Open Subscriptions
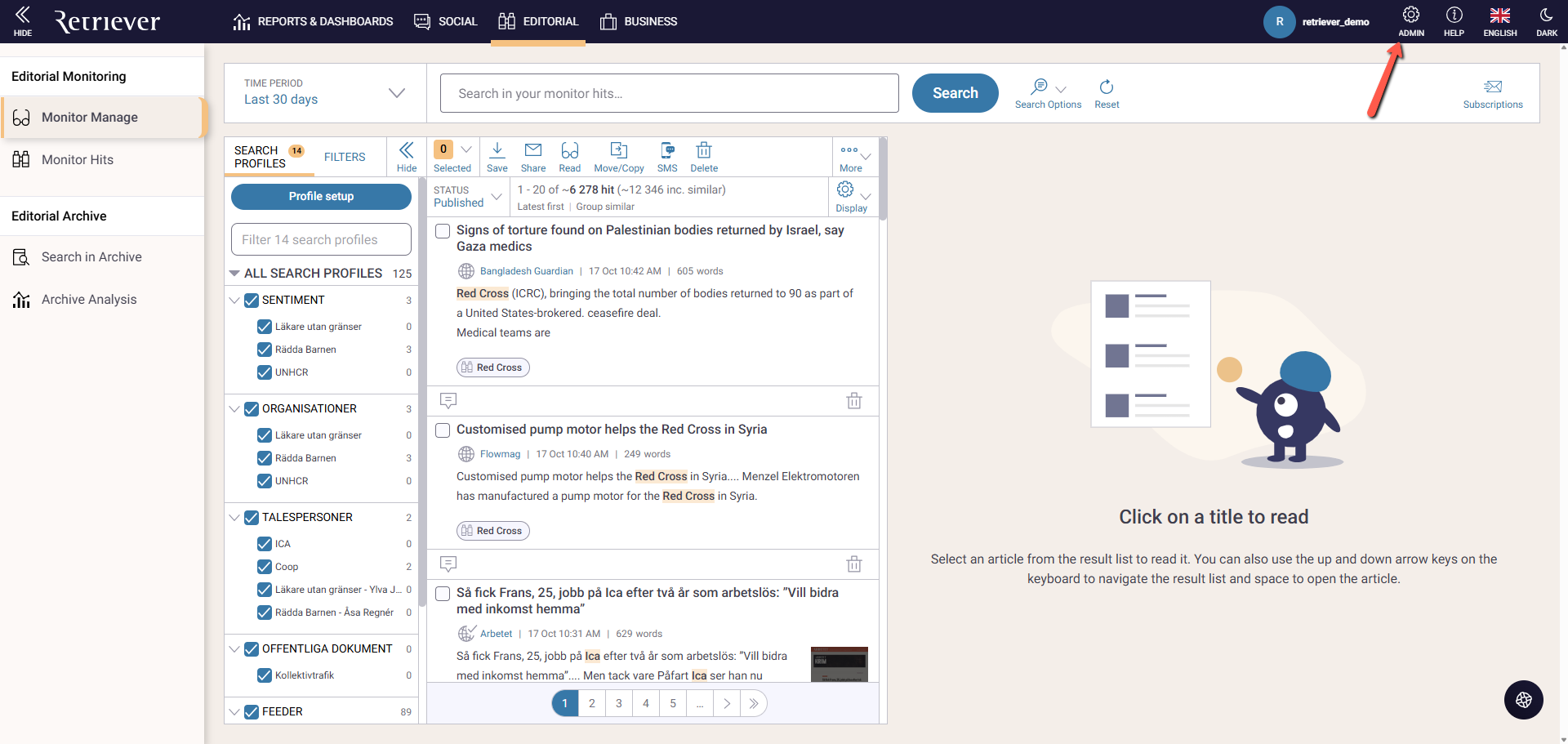1568x744 pixels. coord(1493,94)
